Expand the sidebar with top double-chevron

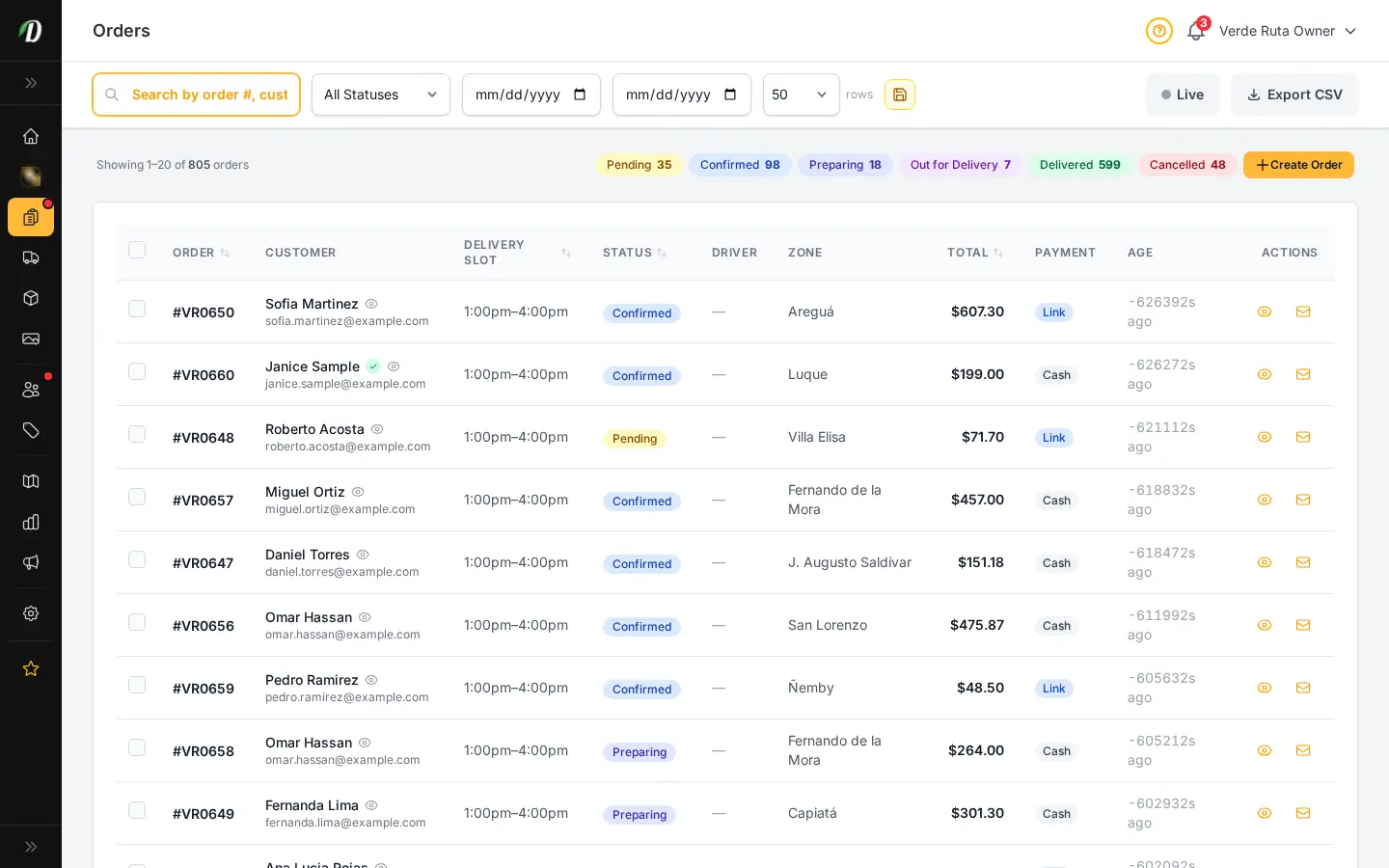click(x=31, y=83)
